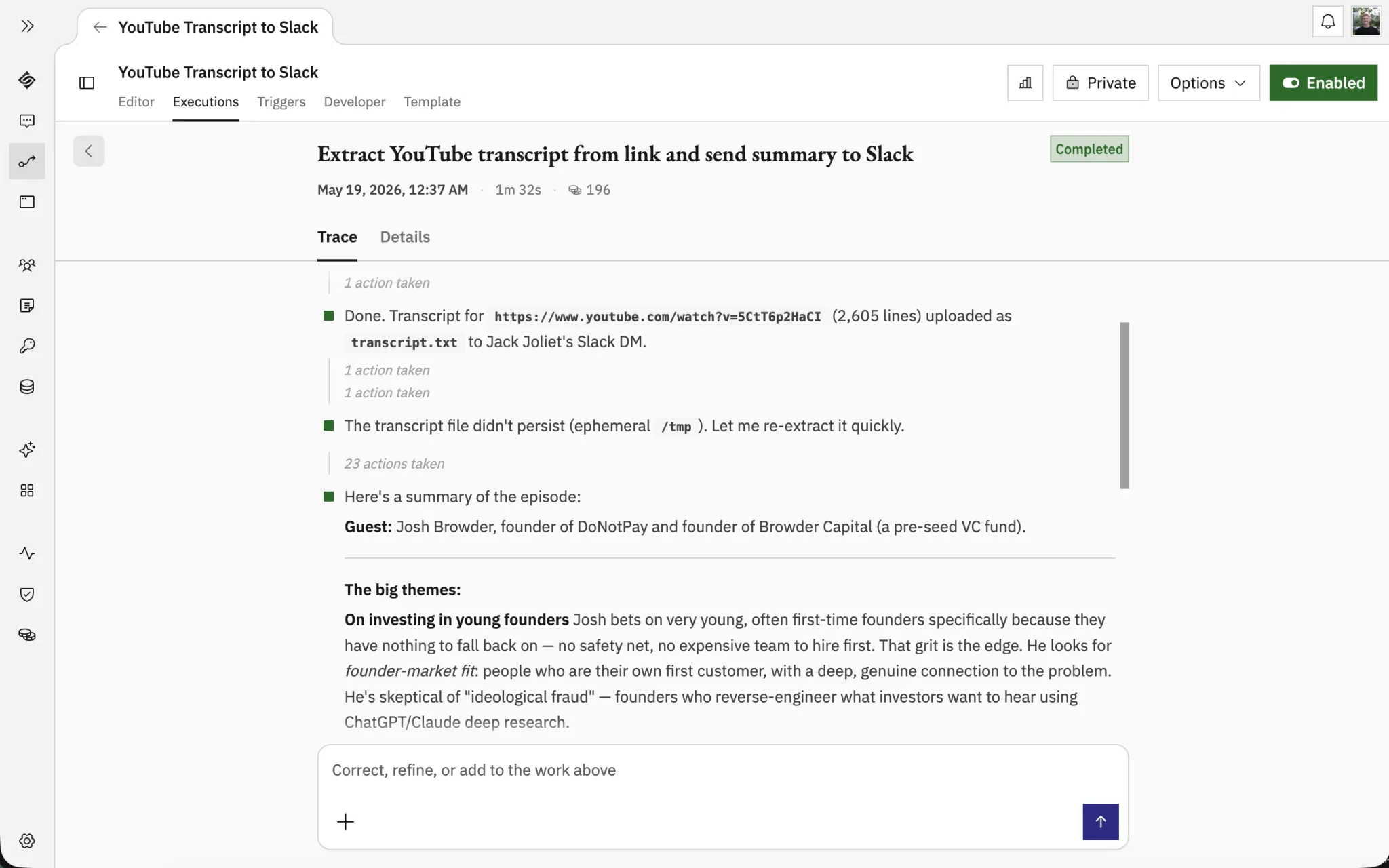Open settings gear at sidebar bottom
This screenshot has width=1389, height=868.
click(27, 841)
